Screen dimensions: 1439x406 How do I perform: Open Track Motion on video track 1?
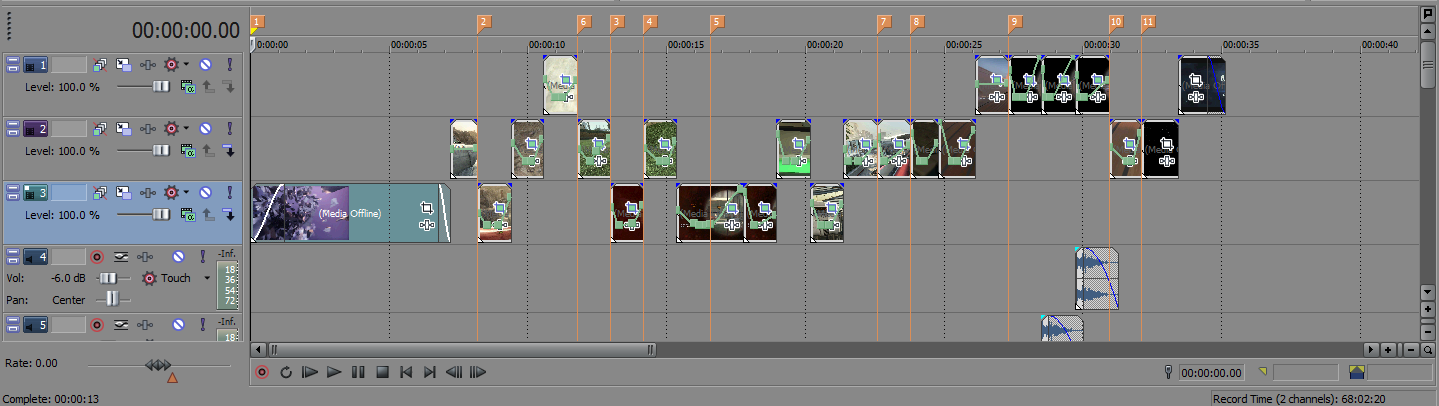point(124,65)
